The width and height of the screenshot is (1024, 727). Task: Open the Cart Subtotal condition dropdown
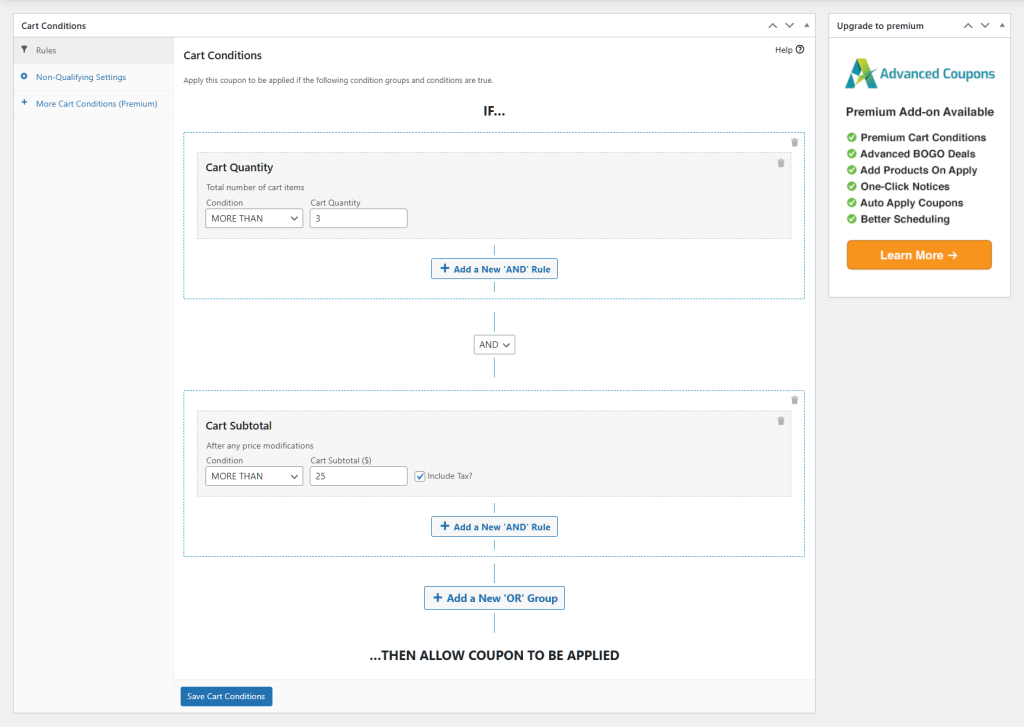click(x=253, y=476)
